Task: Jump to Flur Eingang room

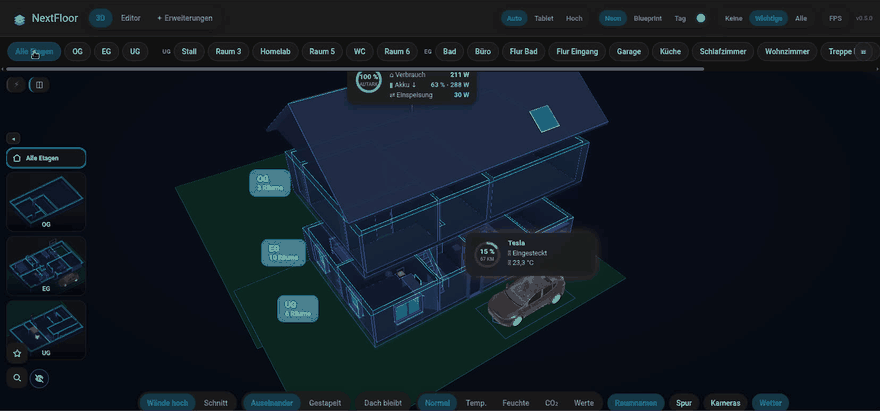Action: tap(577, 52)
